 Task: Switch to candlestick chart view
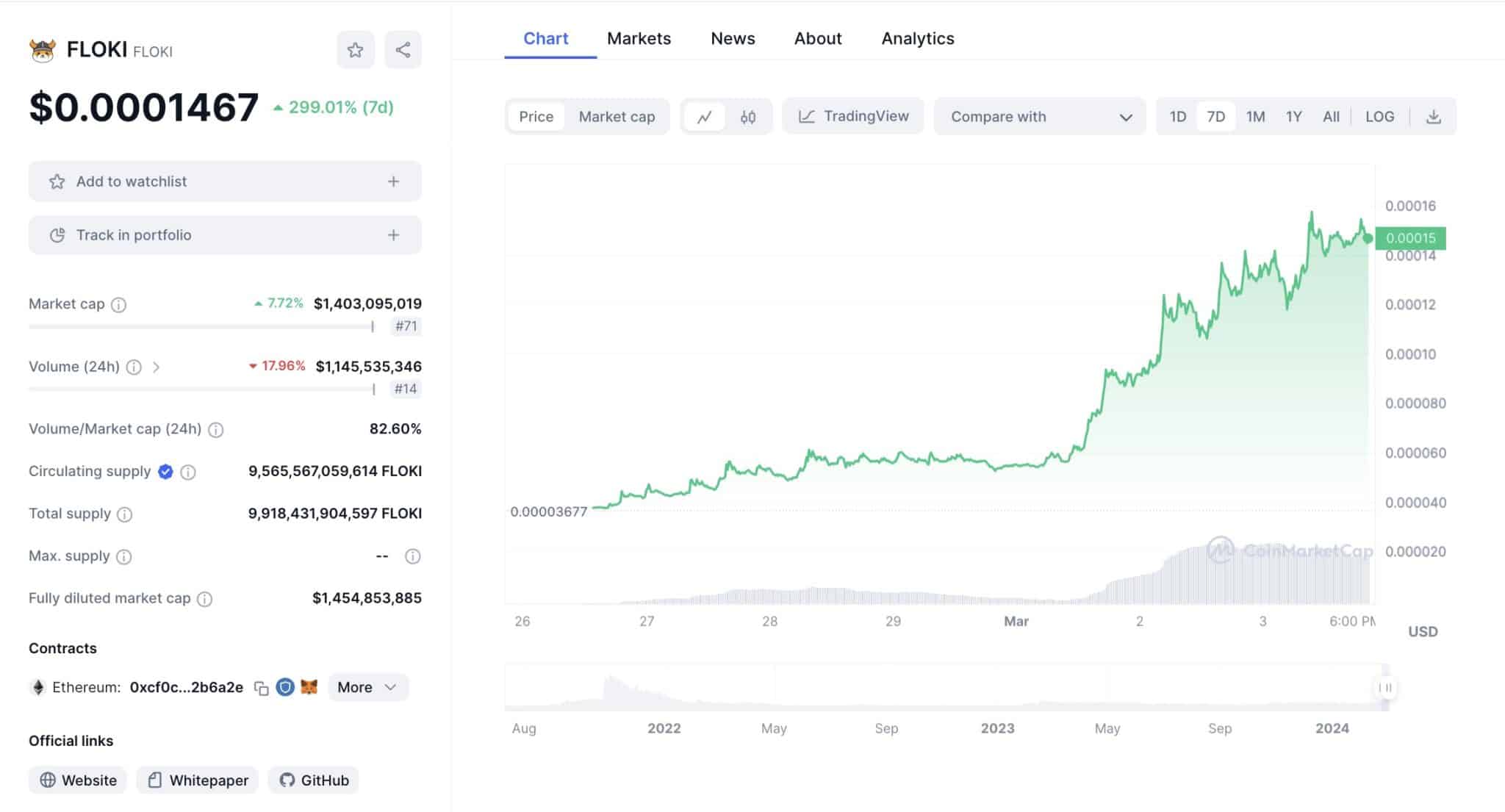point(748,117)
